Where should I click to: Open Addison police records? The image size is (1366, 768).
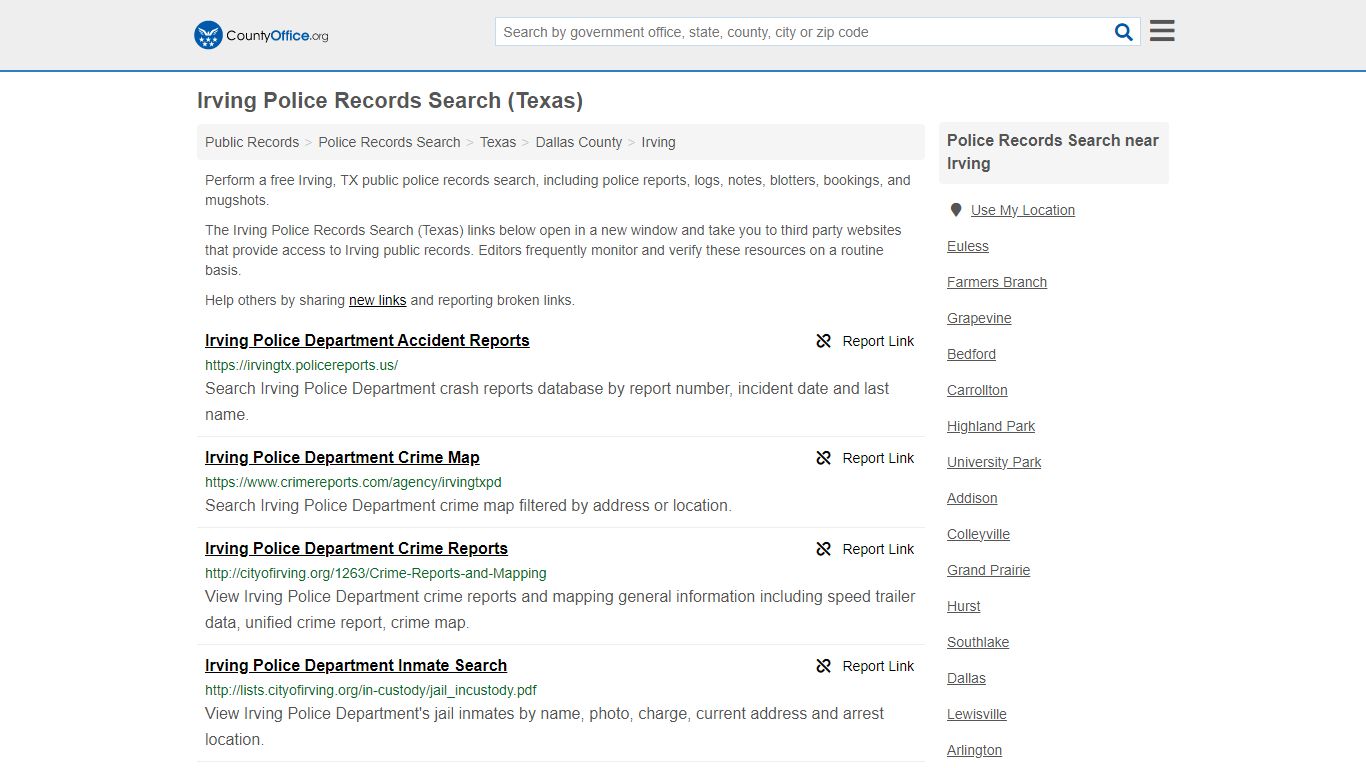tap(972, 498)
